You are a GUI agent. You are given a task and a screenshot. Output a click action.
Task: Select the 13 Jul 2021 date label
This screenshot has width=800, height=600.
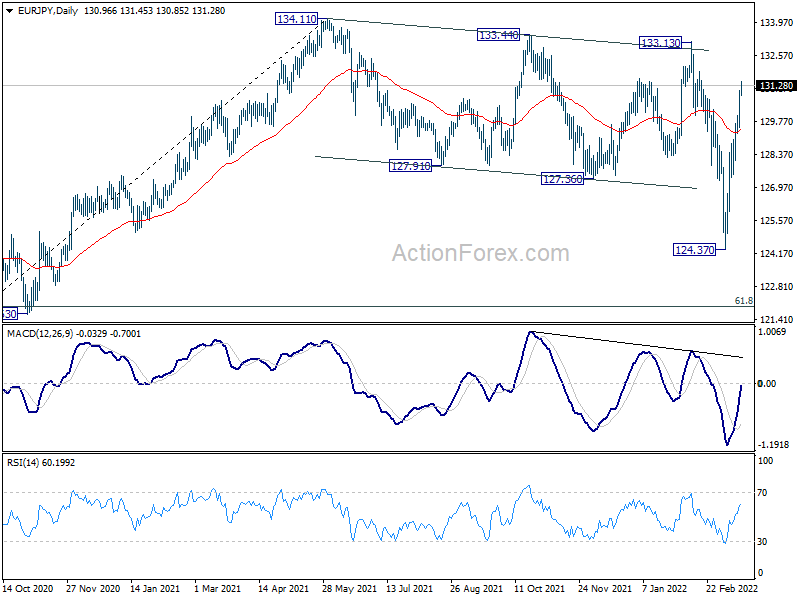pyautogui.click(x=410, y=588)
